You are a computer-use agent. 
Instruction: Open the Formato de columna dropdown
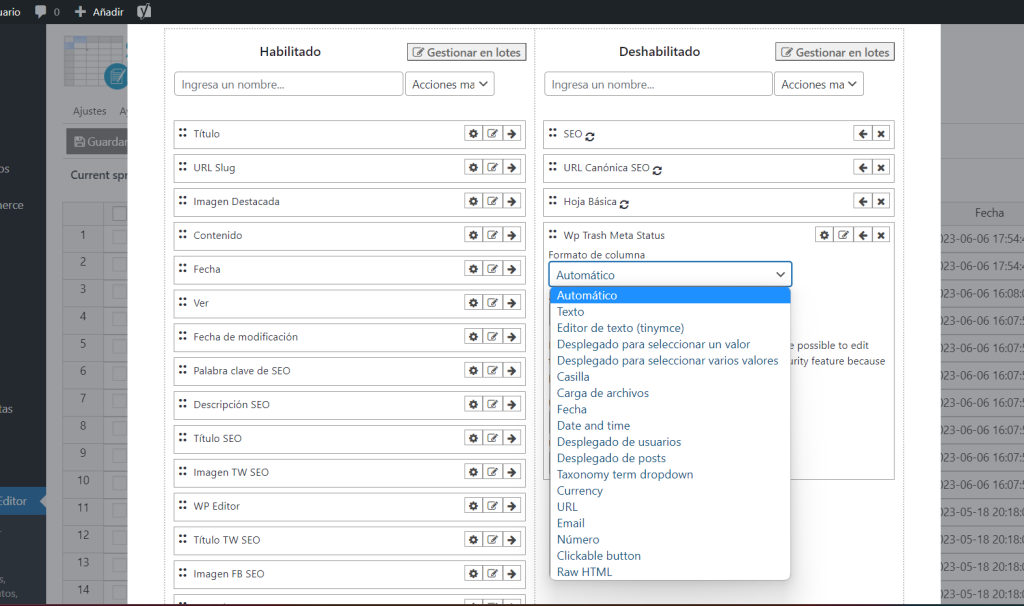[669, 273]
